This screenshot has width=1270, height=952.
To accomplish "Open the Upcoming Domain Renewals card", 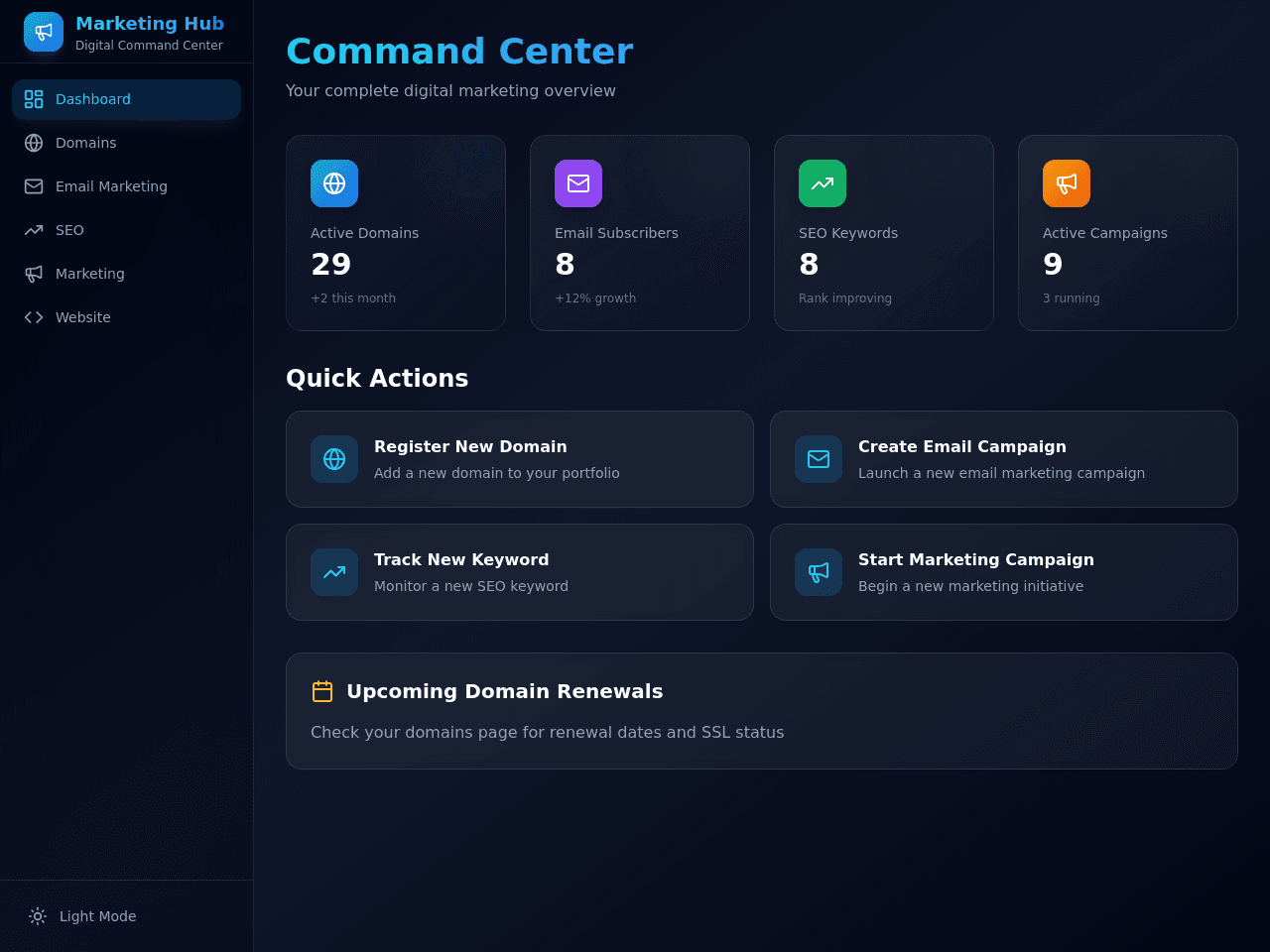I will pyautogui.click(x=762, y=711).
